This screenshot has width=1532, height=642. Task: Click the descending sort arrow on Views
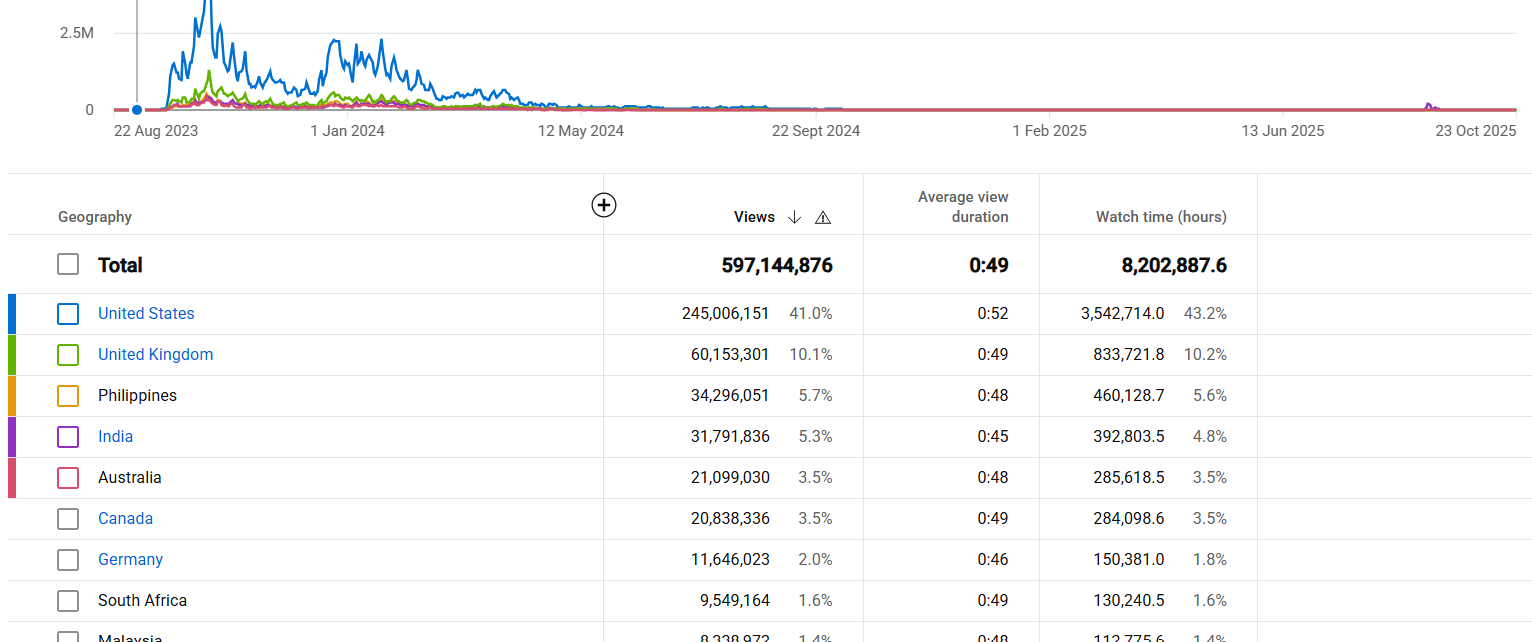click(795, 217)
